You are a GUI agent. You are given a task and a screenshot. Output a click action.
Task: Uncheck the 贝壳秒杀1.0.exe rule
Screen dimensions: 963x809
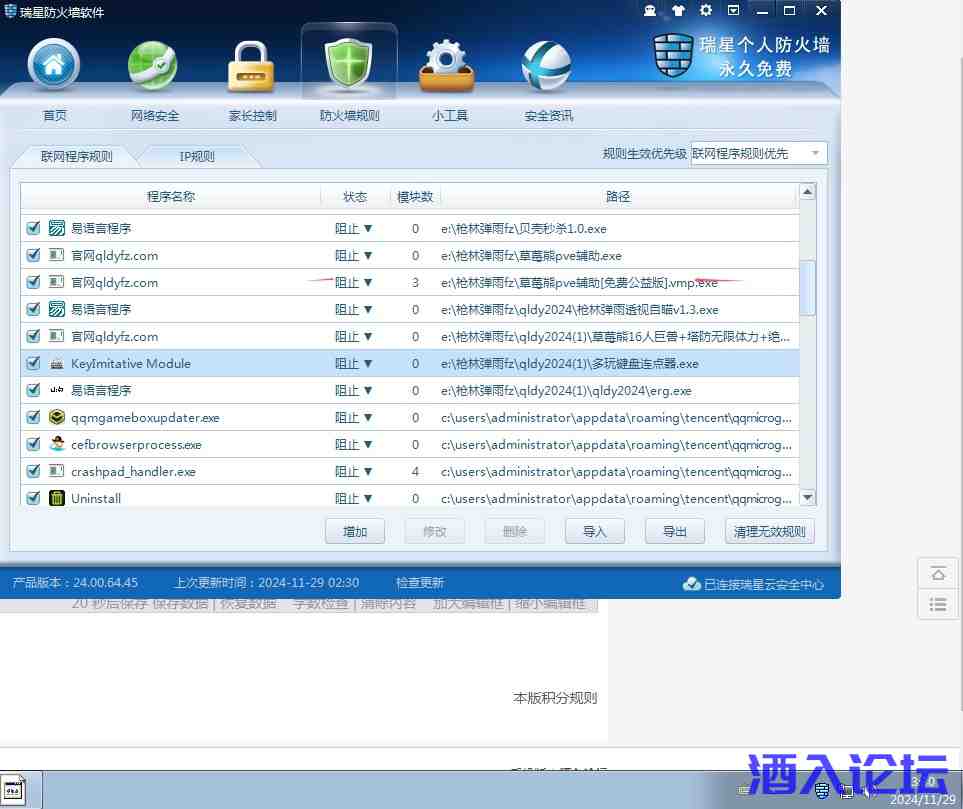click(33, 228)
